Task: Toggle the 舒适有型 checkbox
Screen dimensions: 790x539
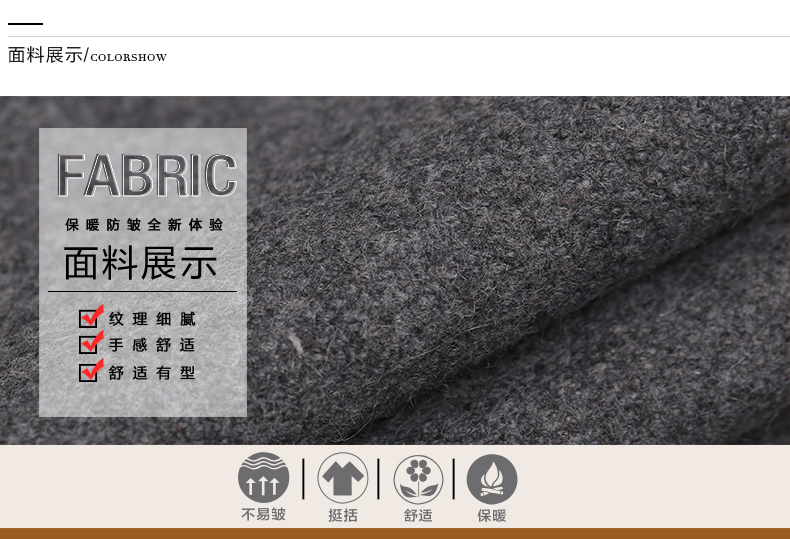Action: pyautogui.click(x=90, y=372)
